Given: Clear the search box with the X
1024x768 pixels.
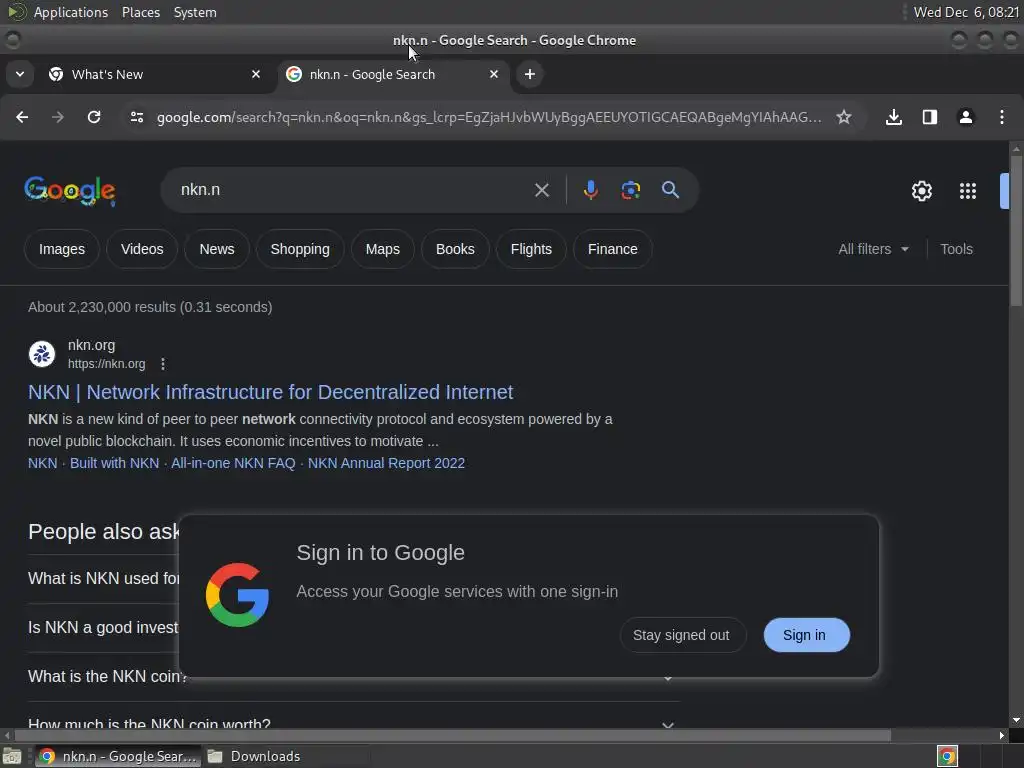Looking at the screenshot, I should [x=541, y=190].
